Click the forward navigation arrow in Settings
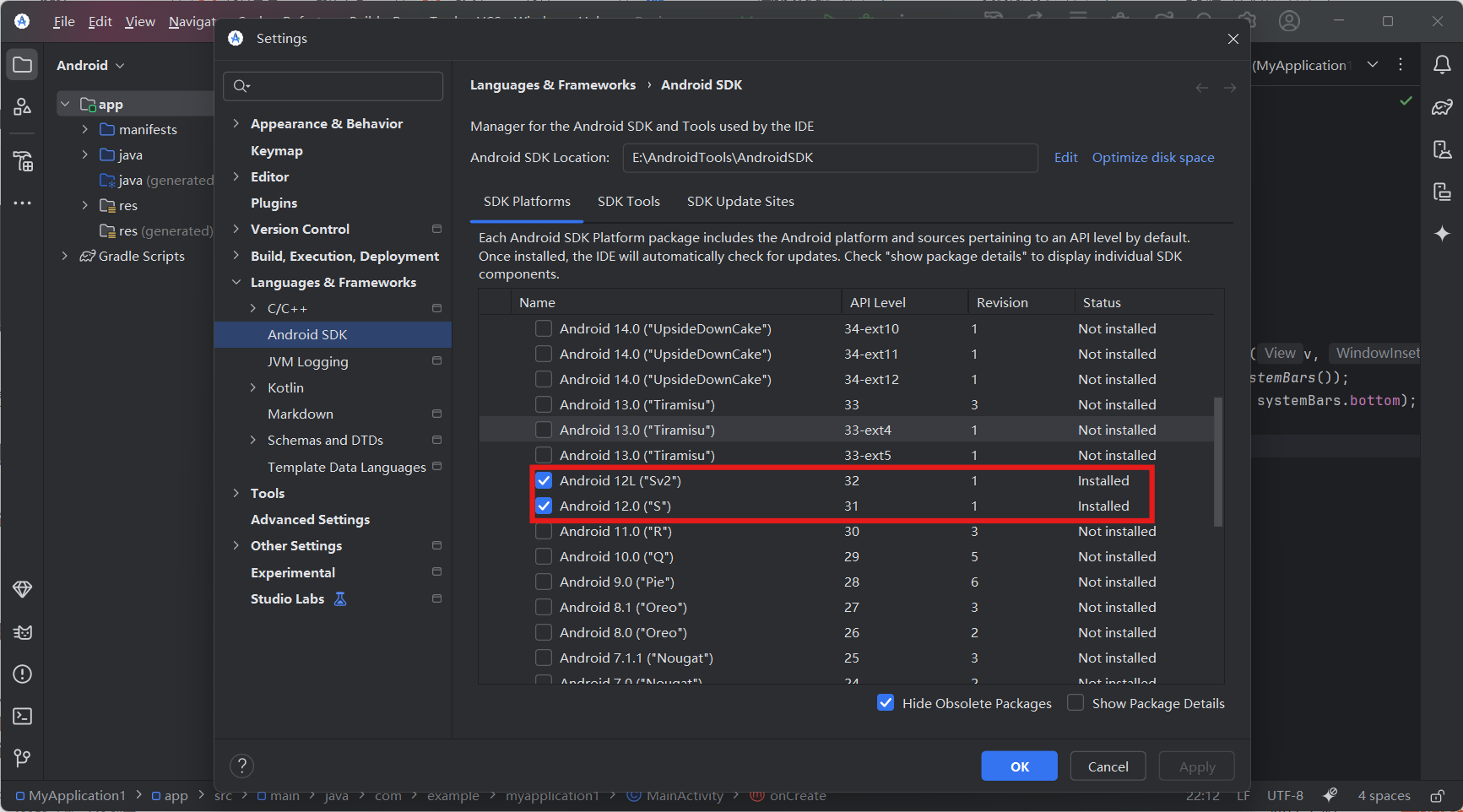 1230,88
